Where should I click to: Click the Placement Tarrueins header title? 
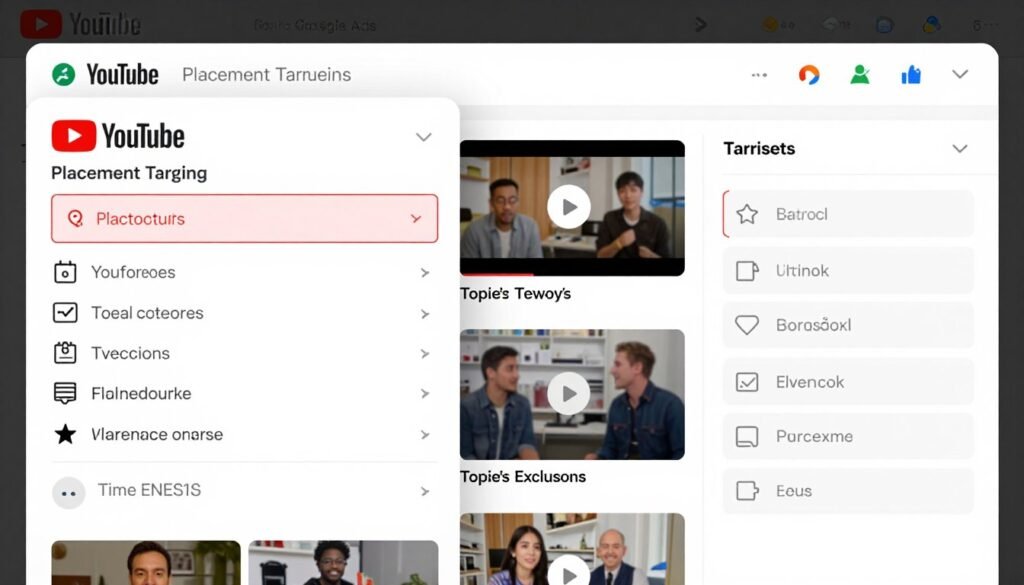coord(266,74)
